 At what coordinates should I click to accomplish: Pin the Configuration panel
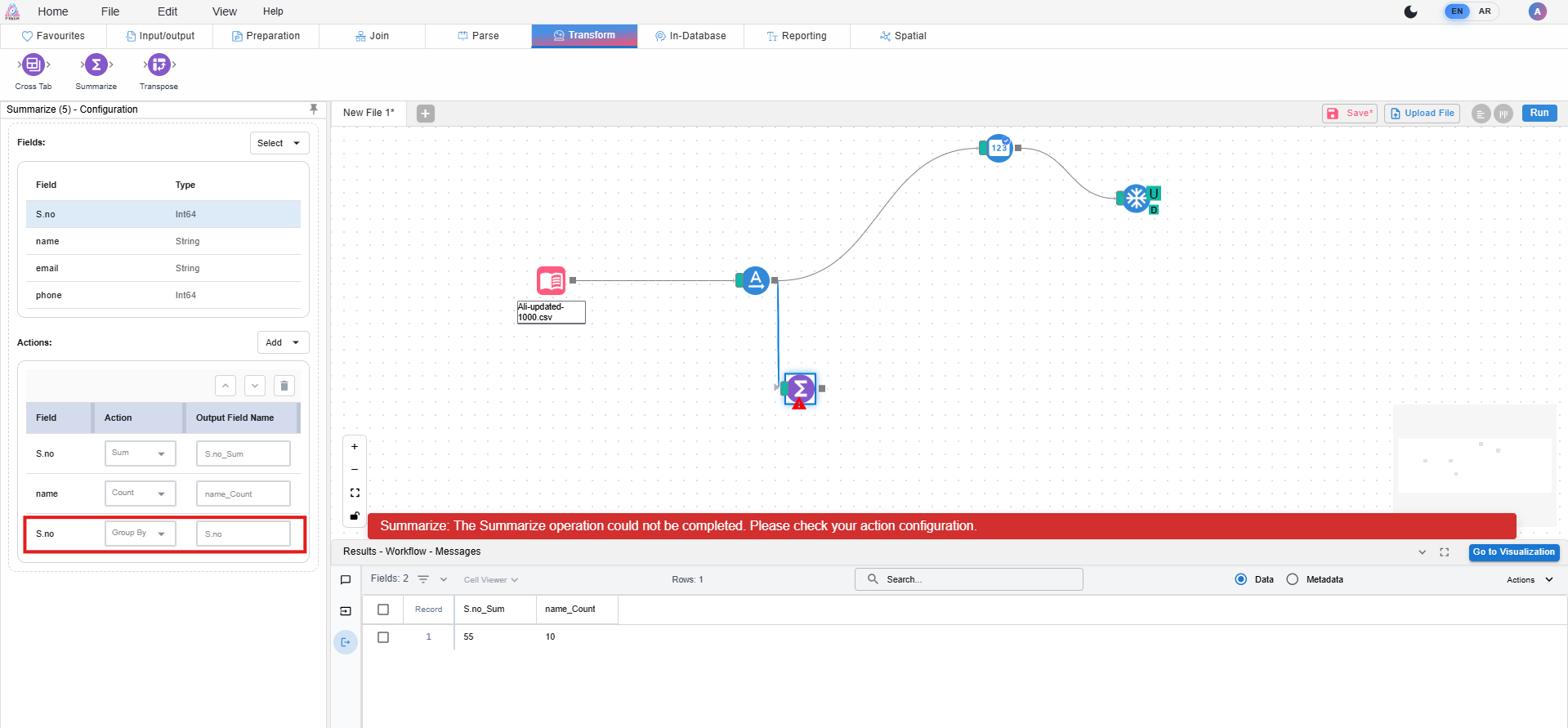coord(314,109)
